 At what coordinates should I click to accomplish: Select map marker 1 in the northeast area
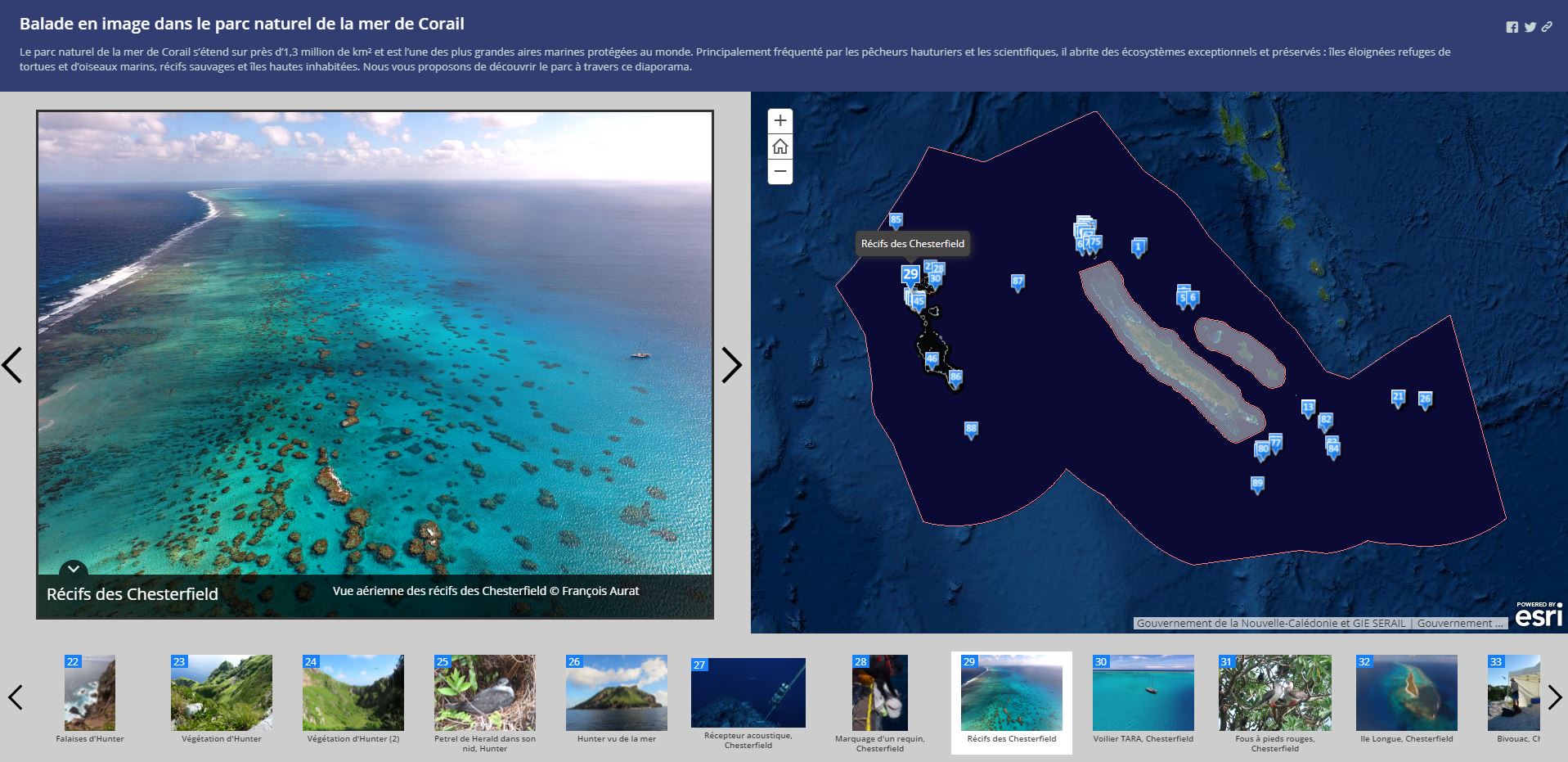pyautogui.click(x=1138, y=246)
